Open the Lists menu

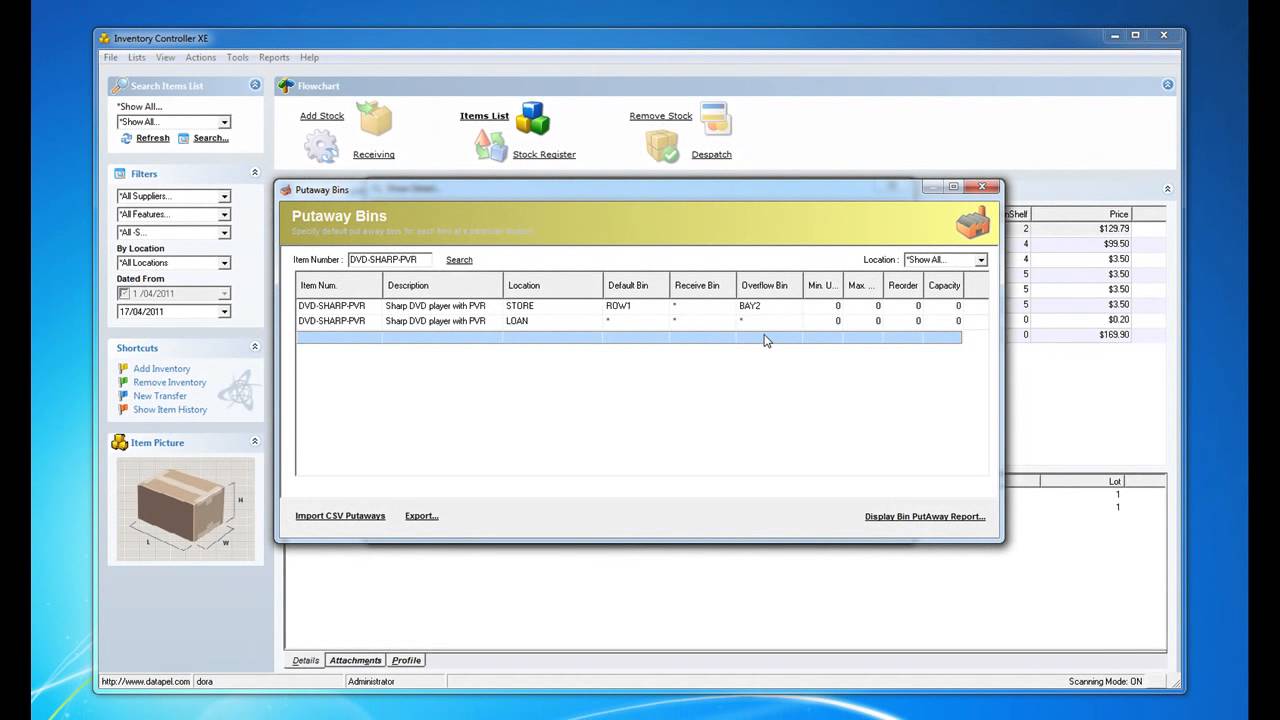point(137,58)
